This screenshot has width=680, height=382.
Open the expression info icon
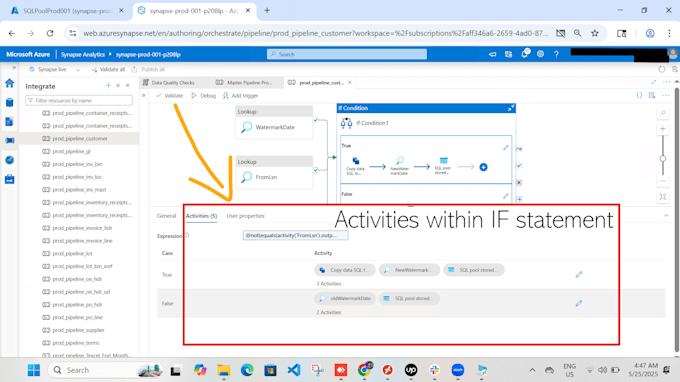coord(186,235)
